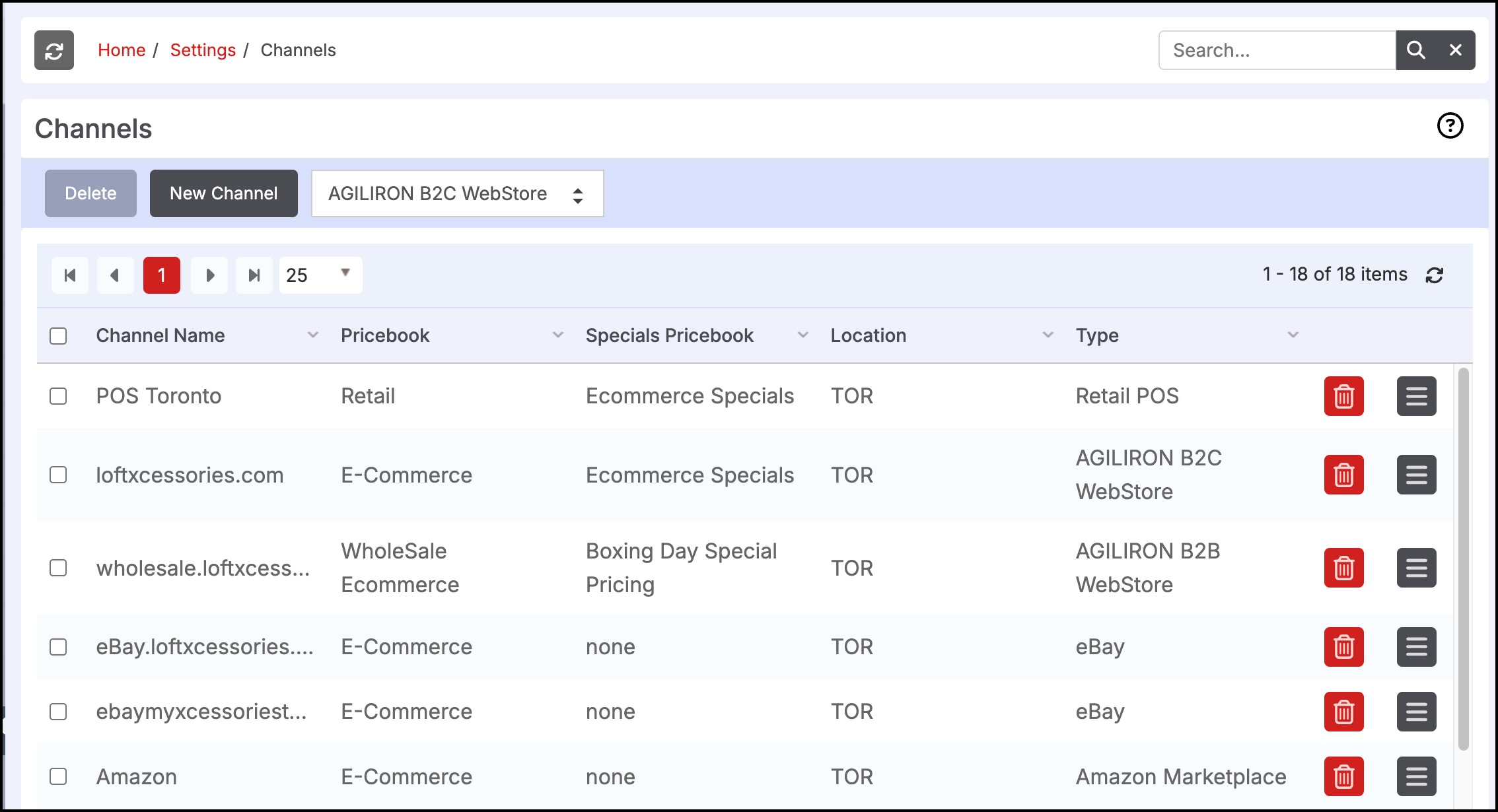Click the loftxcessories.com channel name
This screenshot has width=1498, height=812.
[x=190, y=475]
